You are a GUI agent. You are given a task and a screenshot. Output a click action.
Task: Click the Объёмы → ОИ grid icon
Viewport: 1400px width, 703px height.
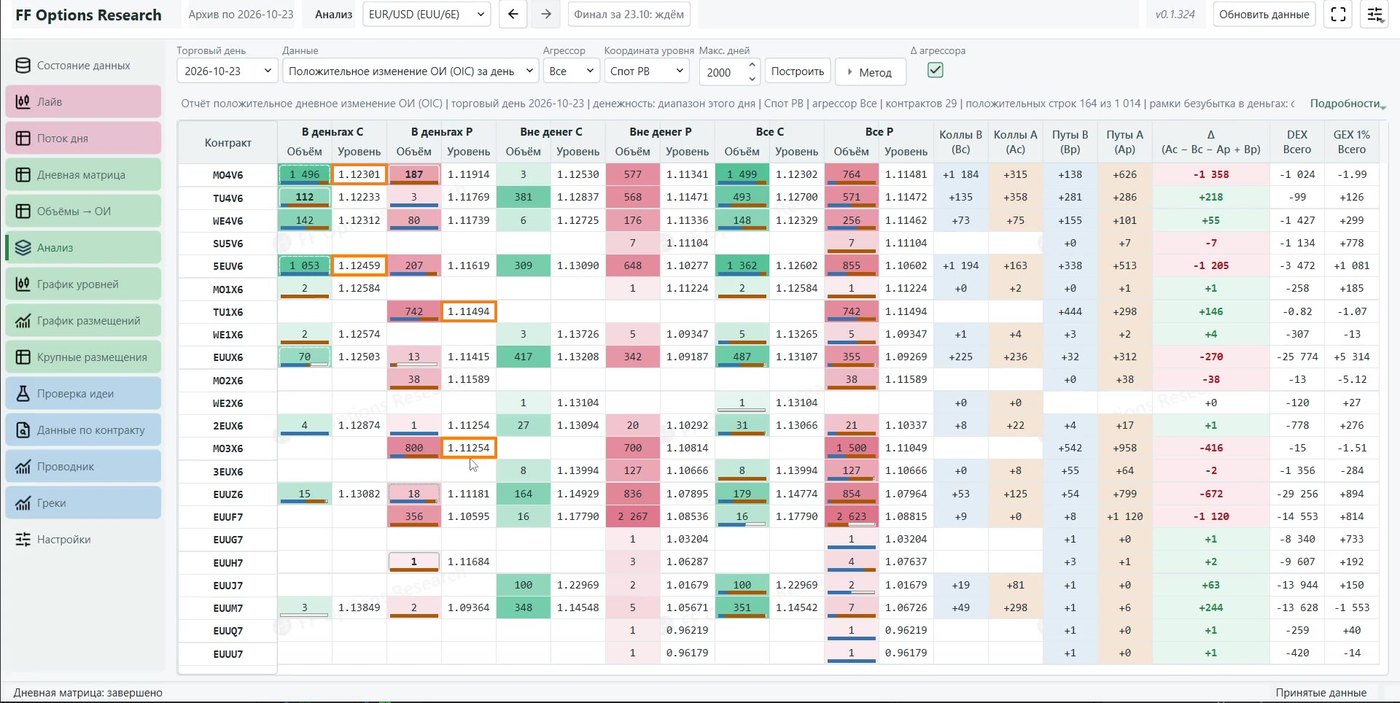click(22, 211)
